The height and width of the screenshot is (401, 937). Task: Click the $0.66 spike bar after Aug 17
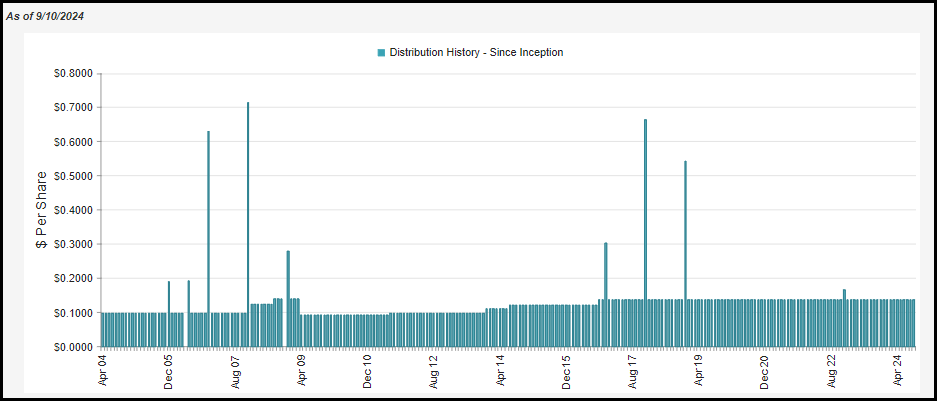click(x=645, y=233)
